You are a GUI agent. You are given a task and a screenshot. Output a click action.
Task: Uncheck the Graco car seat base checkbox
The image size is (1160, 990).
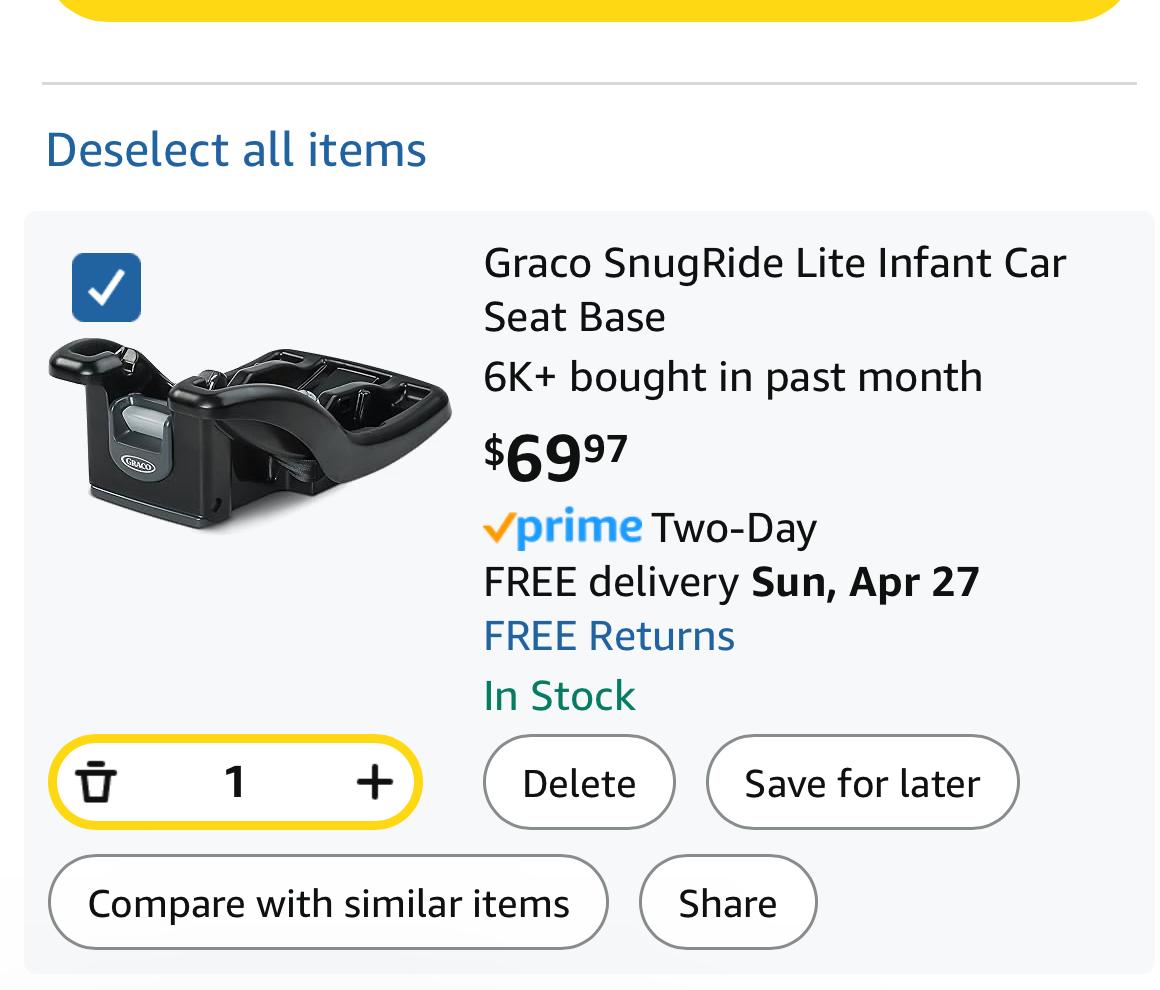(106, 288)
